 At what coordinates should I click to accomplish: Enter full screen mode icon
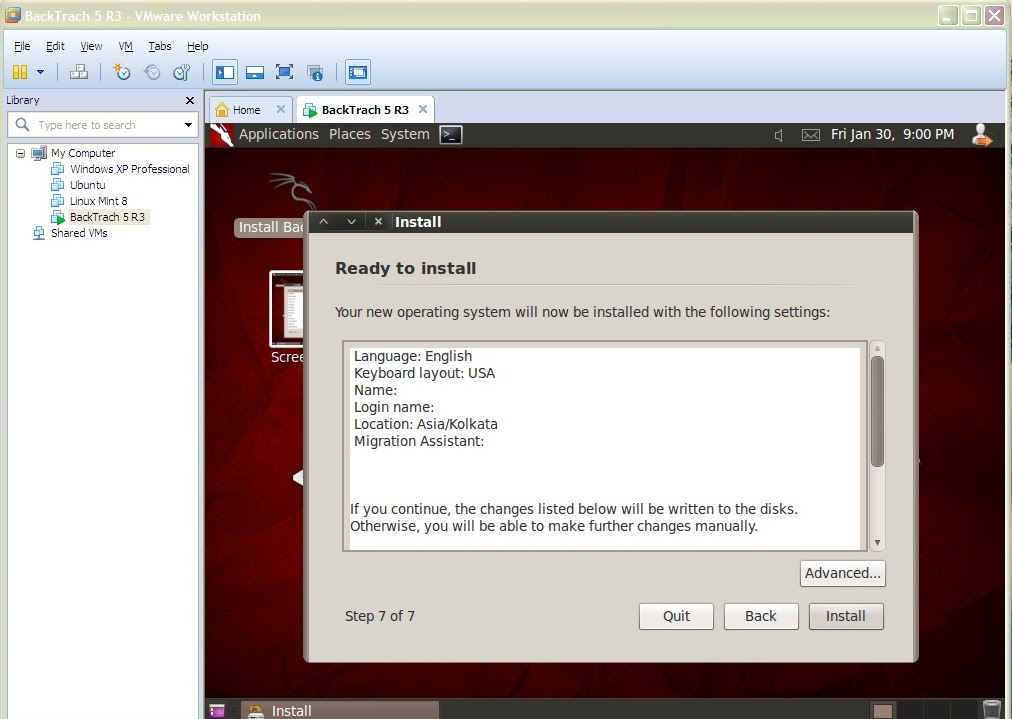(285, 72)
